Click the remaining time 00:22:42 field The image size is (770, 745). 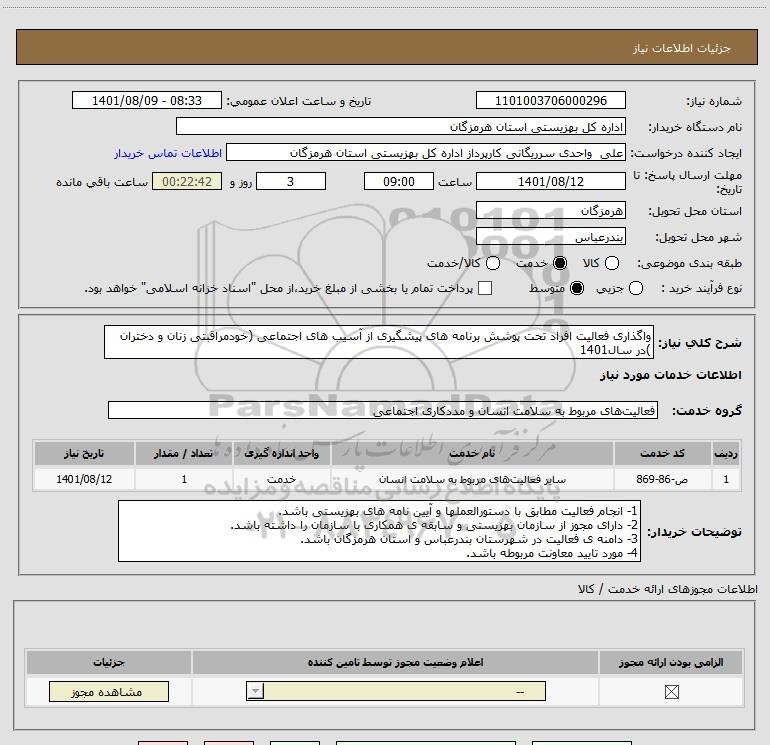pyautogui.click(x=187, y=181)
